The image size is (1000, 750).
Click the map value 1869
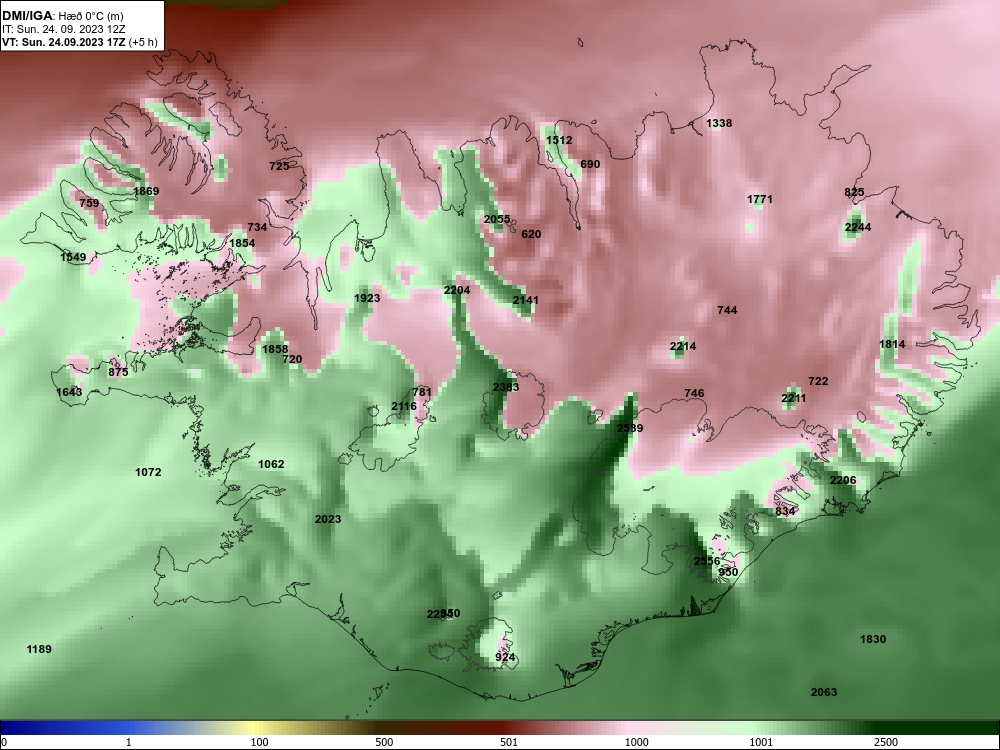click(146, 191)
